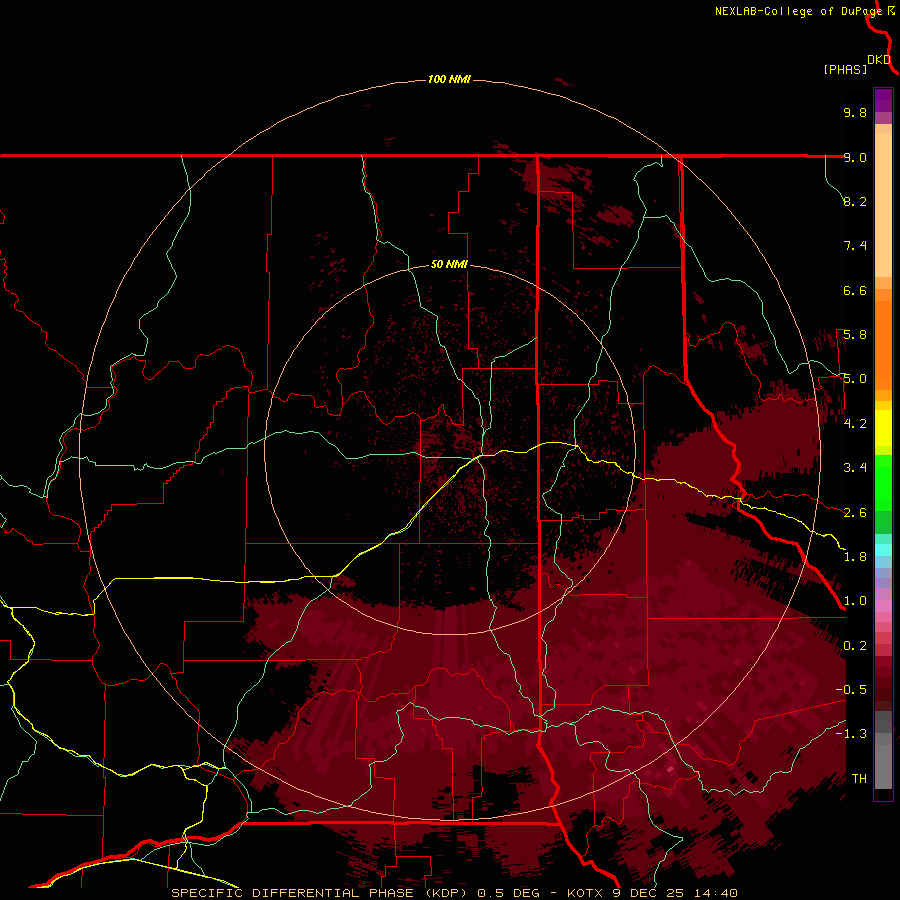Click the -0.5 legend value
This screenshot has width=900, height=900.
[x=851, y=690]
